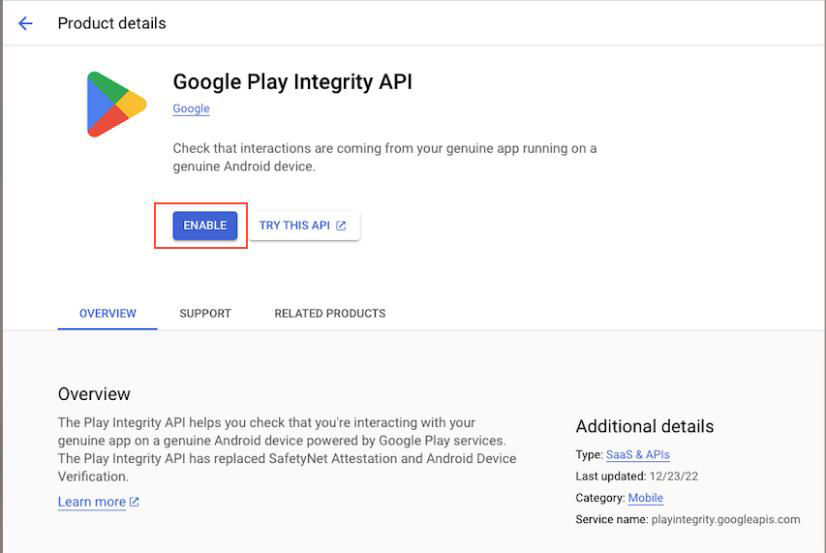Screen dimensions: 826x553
Task: Click the overview paragraph about Play Integrity
Action: click(x=287, y=449)
